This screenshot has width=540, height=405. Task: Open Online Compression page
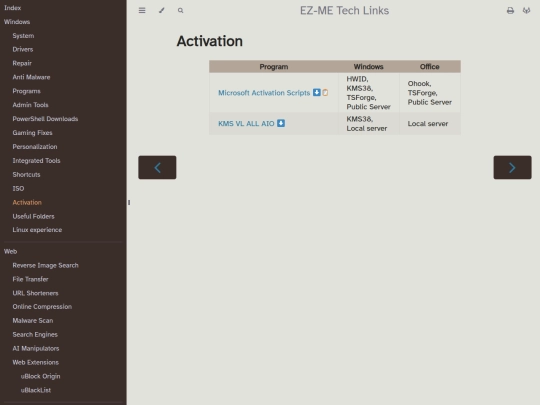coord(42,307)
